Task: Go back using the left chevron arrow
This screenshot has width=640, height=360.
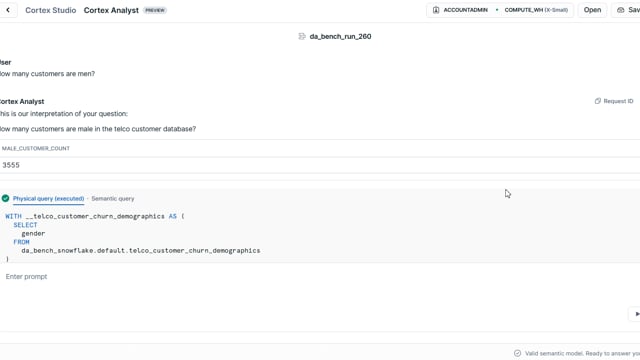Action: 8,10
